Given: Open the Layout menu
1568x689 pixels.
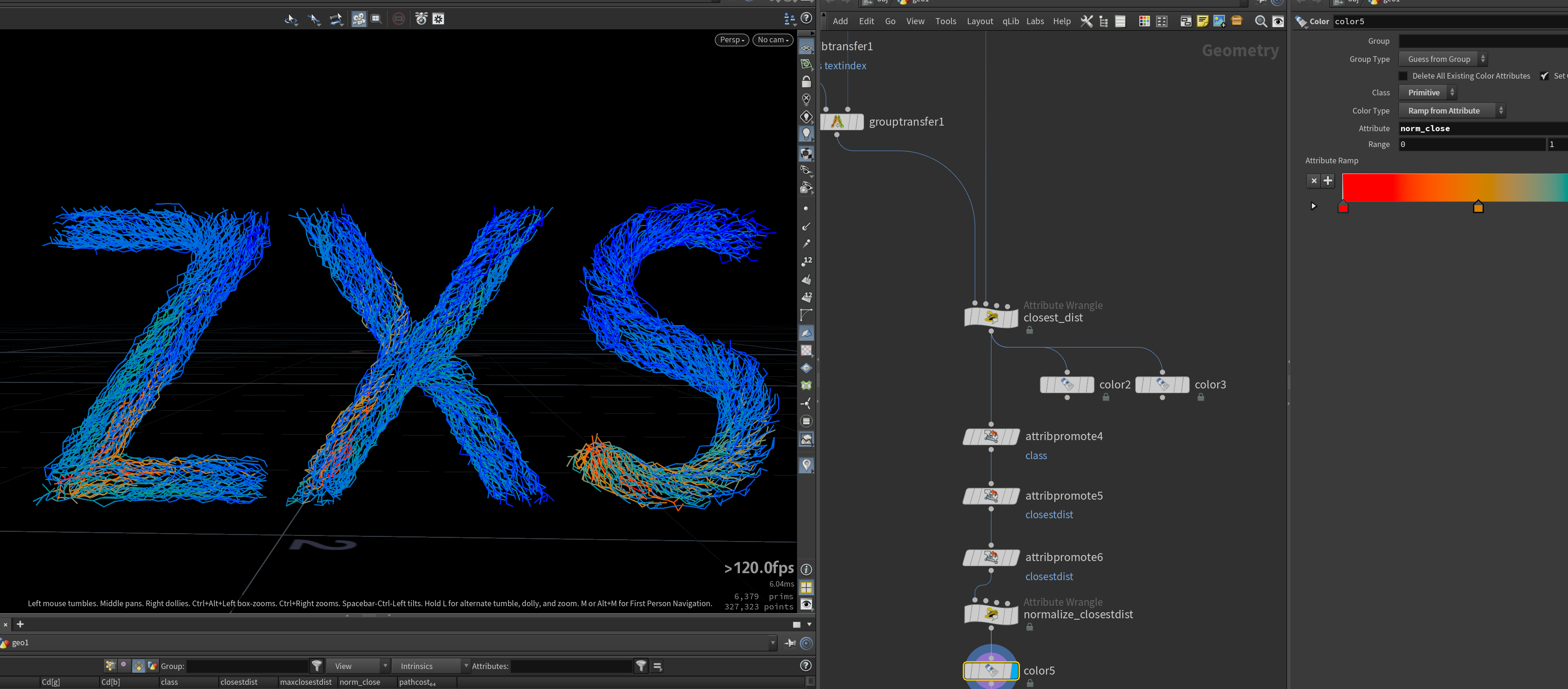Looking at the screenshot, I should (x=979, y=21).
